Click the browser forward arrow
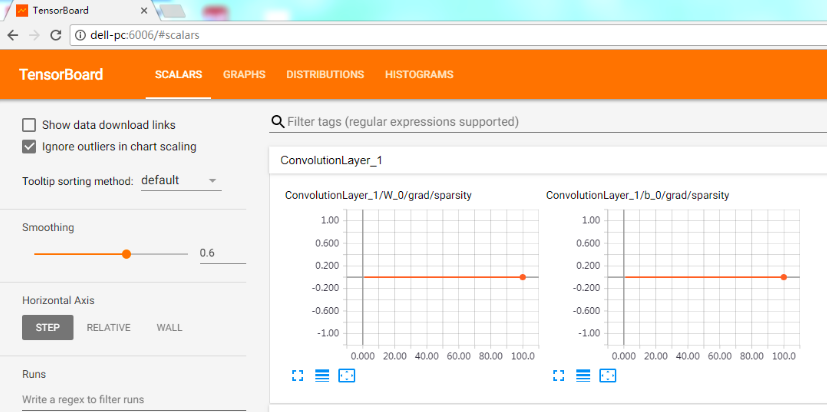Image resolution: width=827 pixels, height=412 pixels. (34, 35)
